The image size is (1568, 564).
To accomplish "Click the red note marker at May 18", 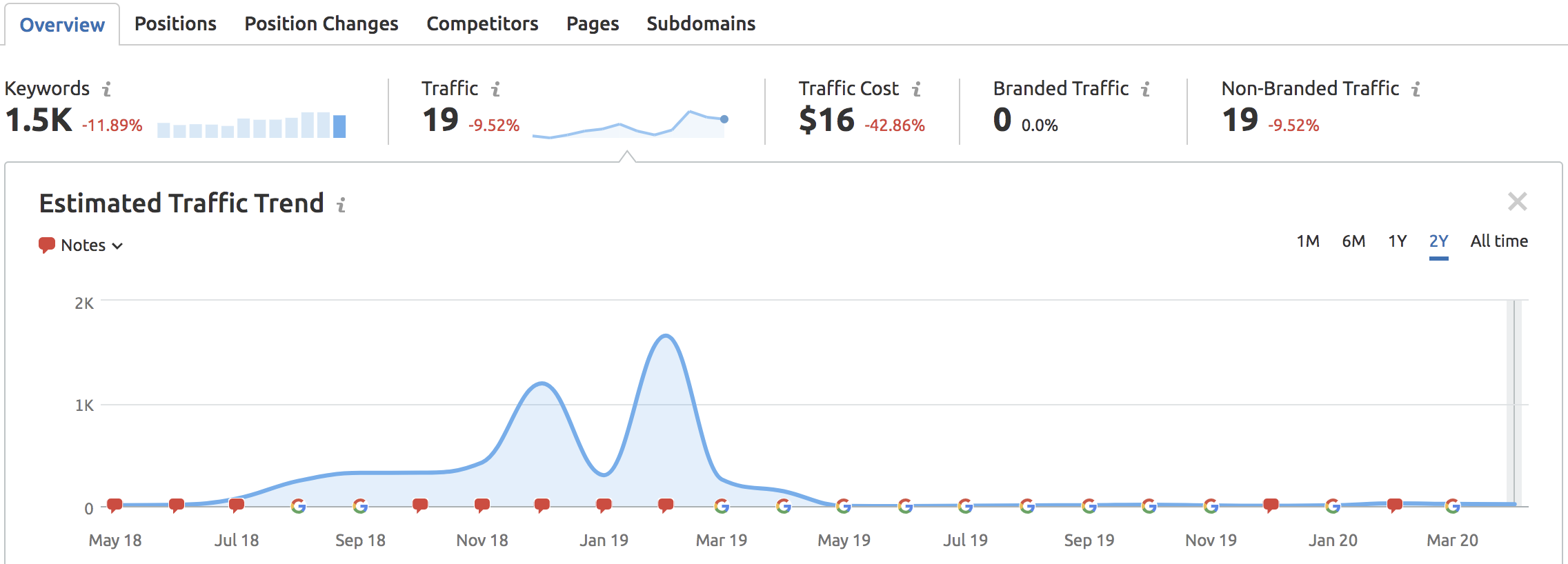I will (x=115, y=505).
